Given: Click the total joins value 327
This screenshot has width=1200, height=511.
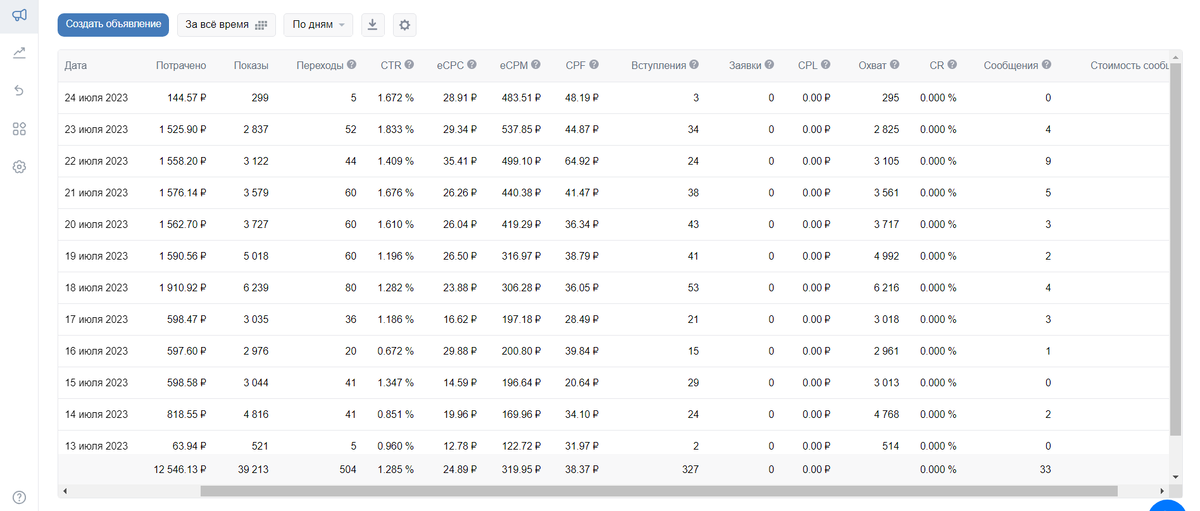Looking at the screenshot, I should point(691,468).
